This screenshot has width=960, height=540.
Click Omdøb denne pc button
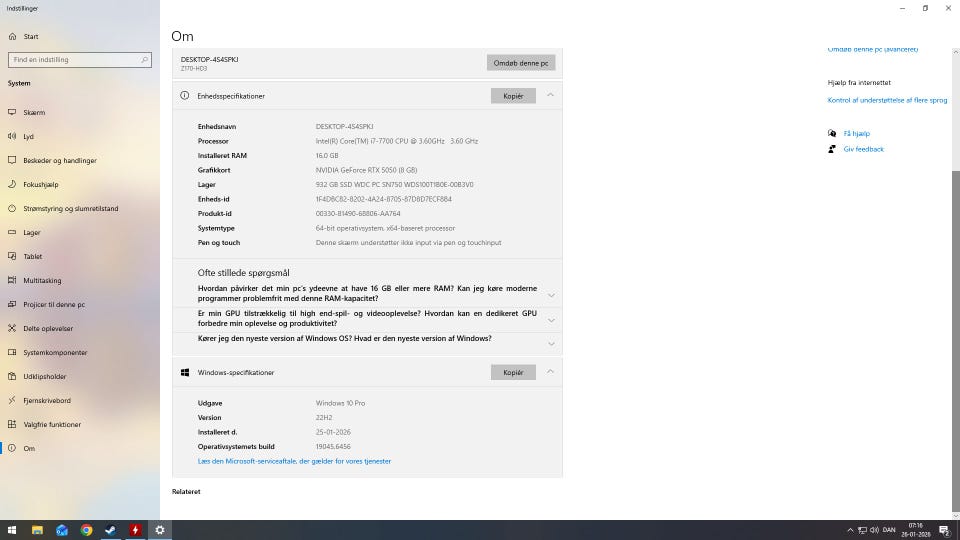[x=521, y=63]
